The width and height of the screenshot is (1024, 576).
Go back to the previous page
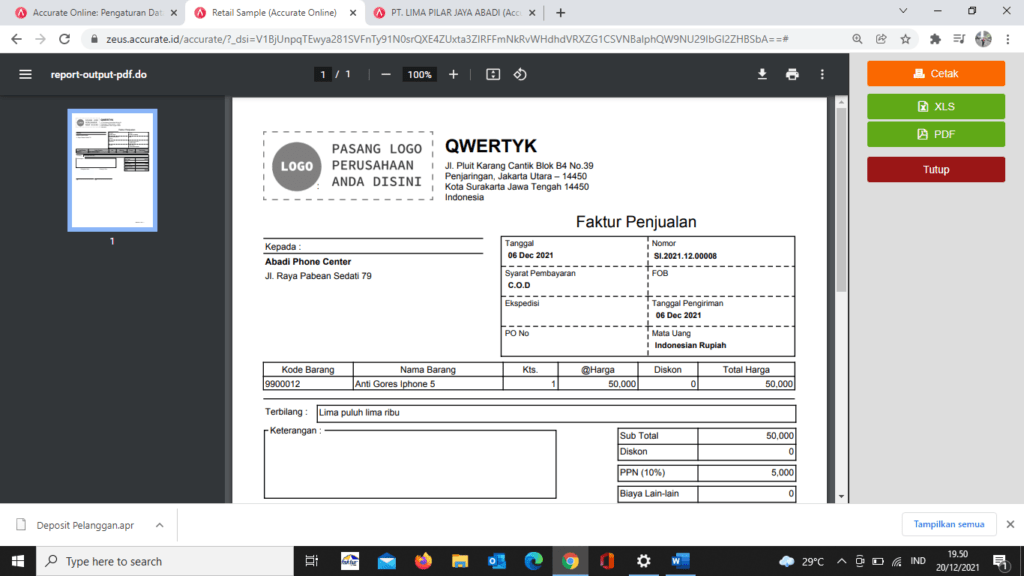[16, 39]
